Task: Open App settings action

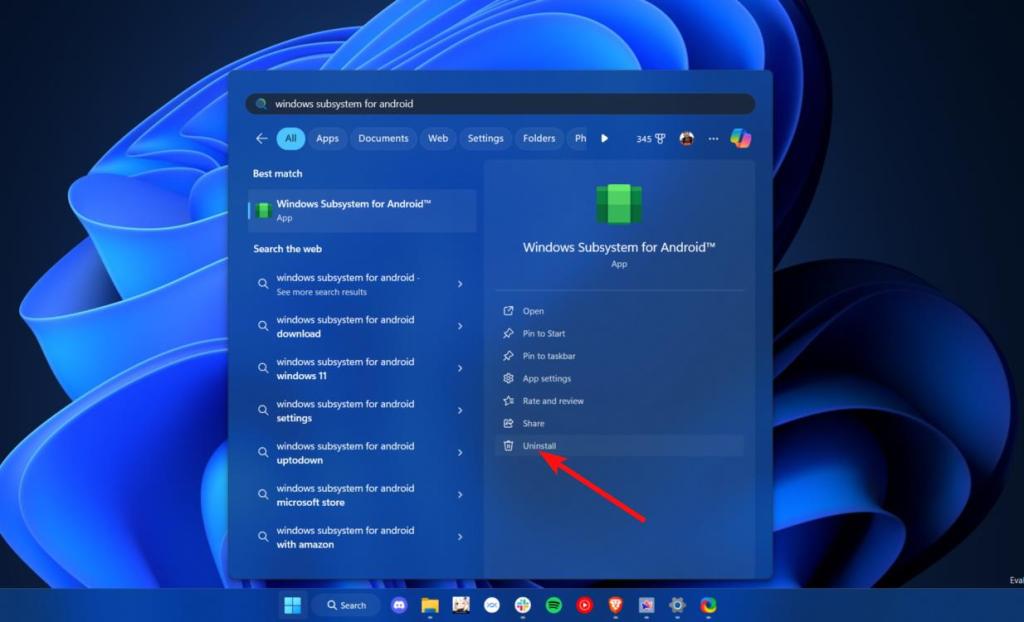Action: point(619,378)
